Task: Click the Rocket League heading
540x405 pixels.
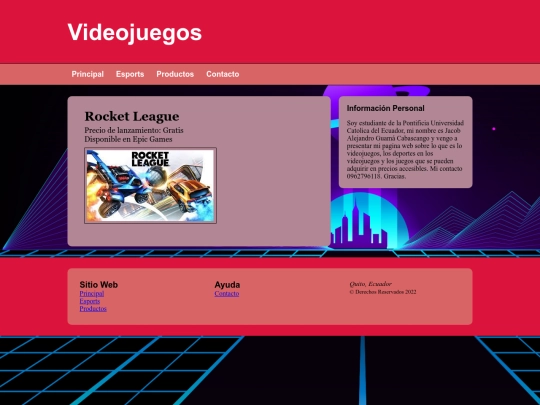Action: [132, 116]
